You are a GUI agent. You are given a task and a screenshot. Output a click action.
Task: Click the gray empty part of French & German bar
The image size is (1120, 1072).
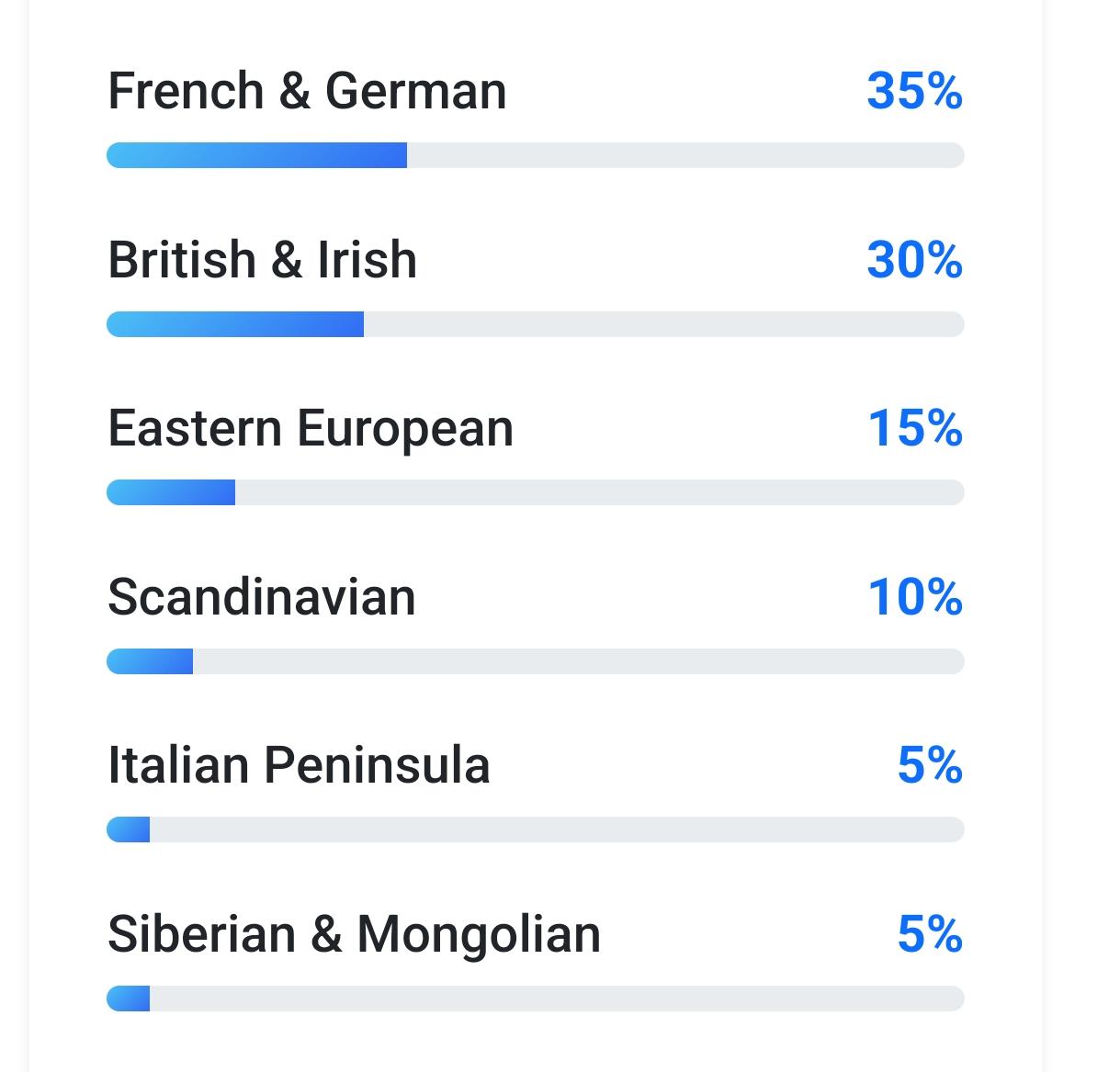pos(684,155)
